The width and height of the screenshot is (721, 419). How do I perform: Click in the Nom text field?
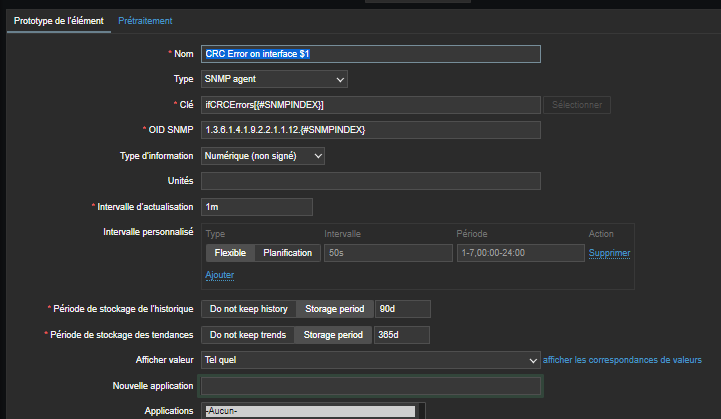pyautogui.click(x=370, y=54)
